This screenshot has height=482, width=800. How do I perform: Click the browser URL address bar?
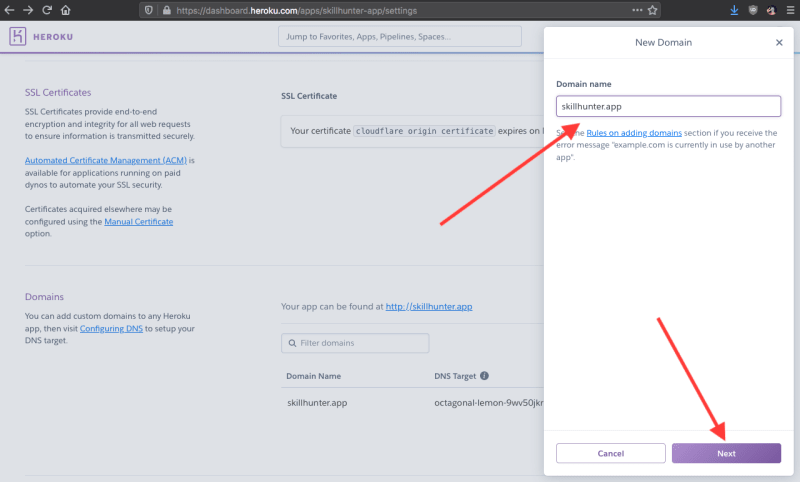pyautogui.click(x=400, y=10)
